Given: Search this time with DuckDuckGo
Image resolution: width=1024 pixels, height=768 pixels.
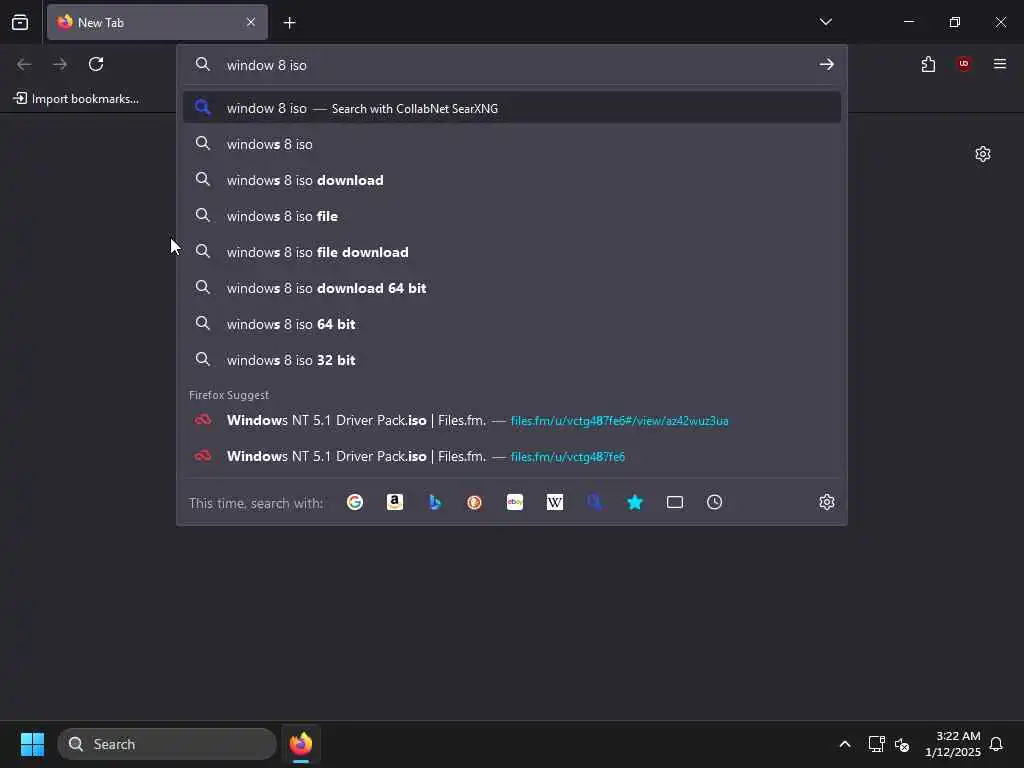Looking at the screenshot, I should [x=475, y=502].
